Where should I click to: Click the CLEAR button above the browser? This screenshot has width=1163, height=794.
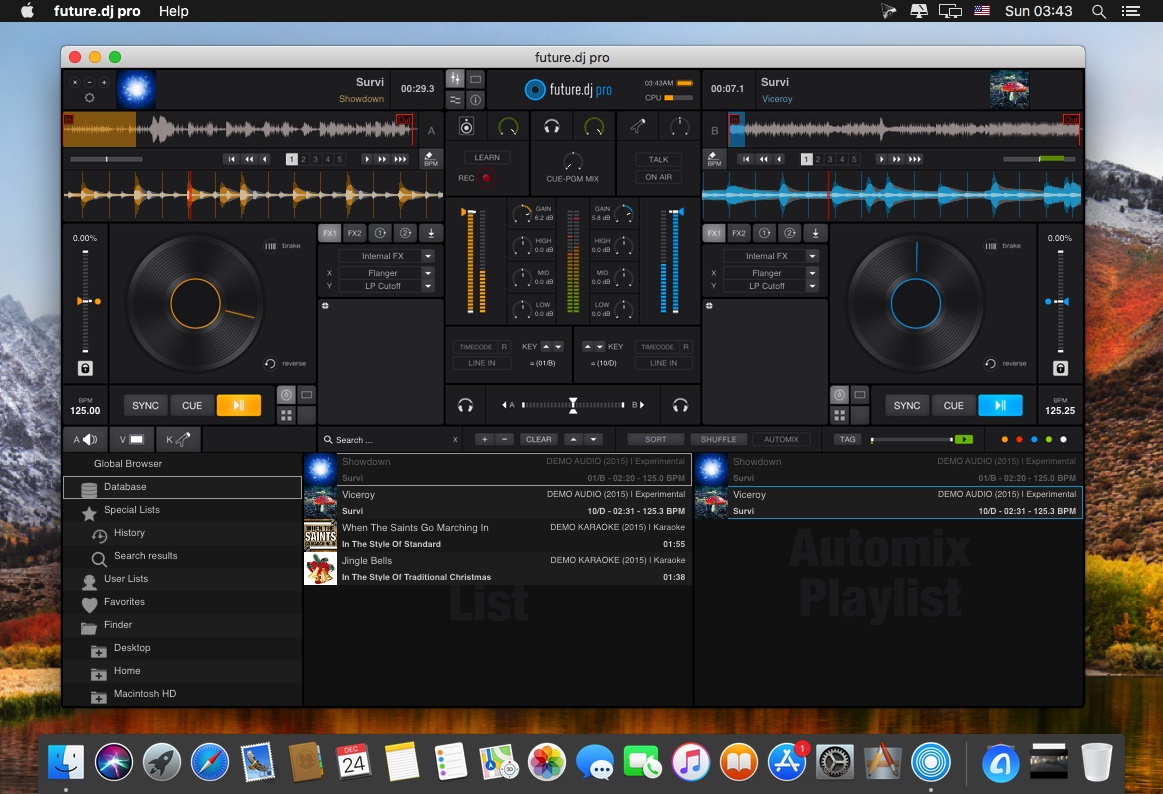tap(538, 438)
